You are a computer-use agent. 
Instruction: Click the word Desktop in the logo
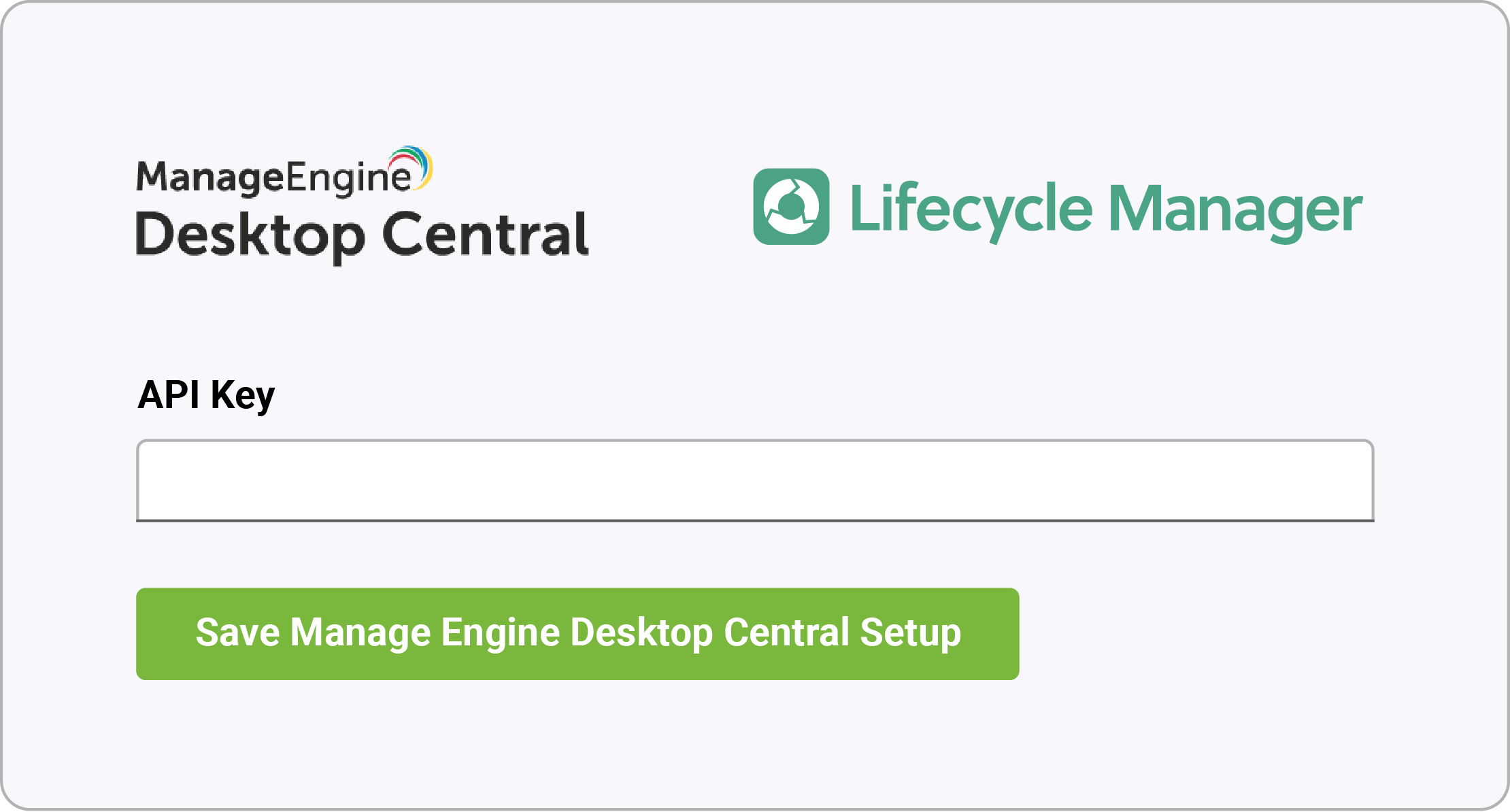(x=251, y=237)
